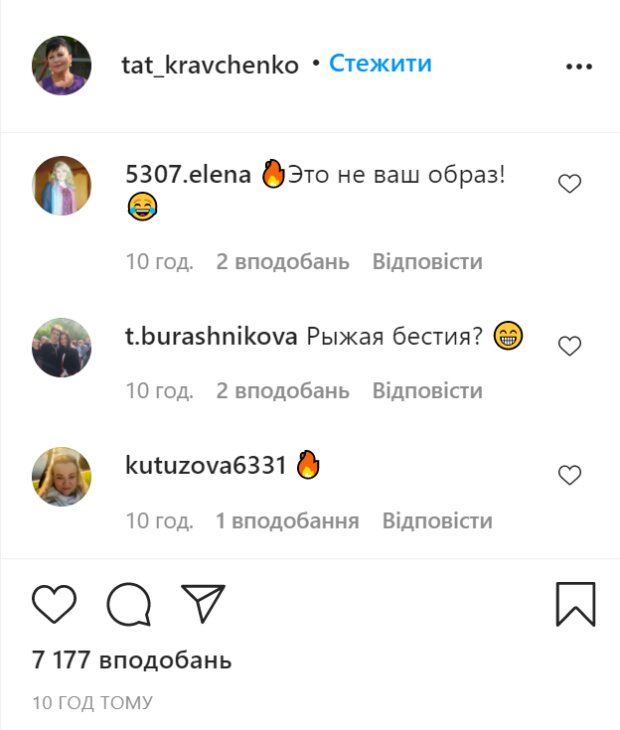This screenshot has height=730, width=620.
Task: Reply to the kutuzova6331 comment
Action: (437, 520)
